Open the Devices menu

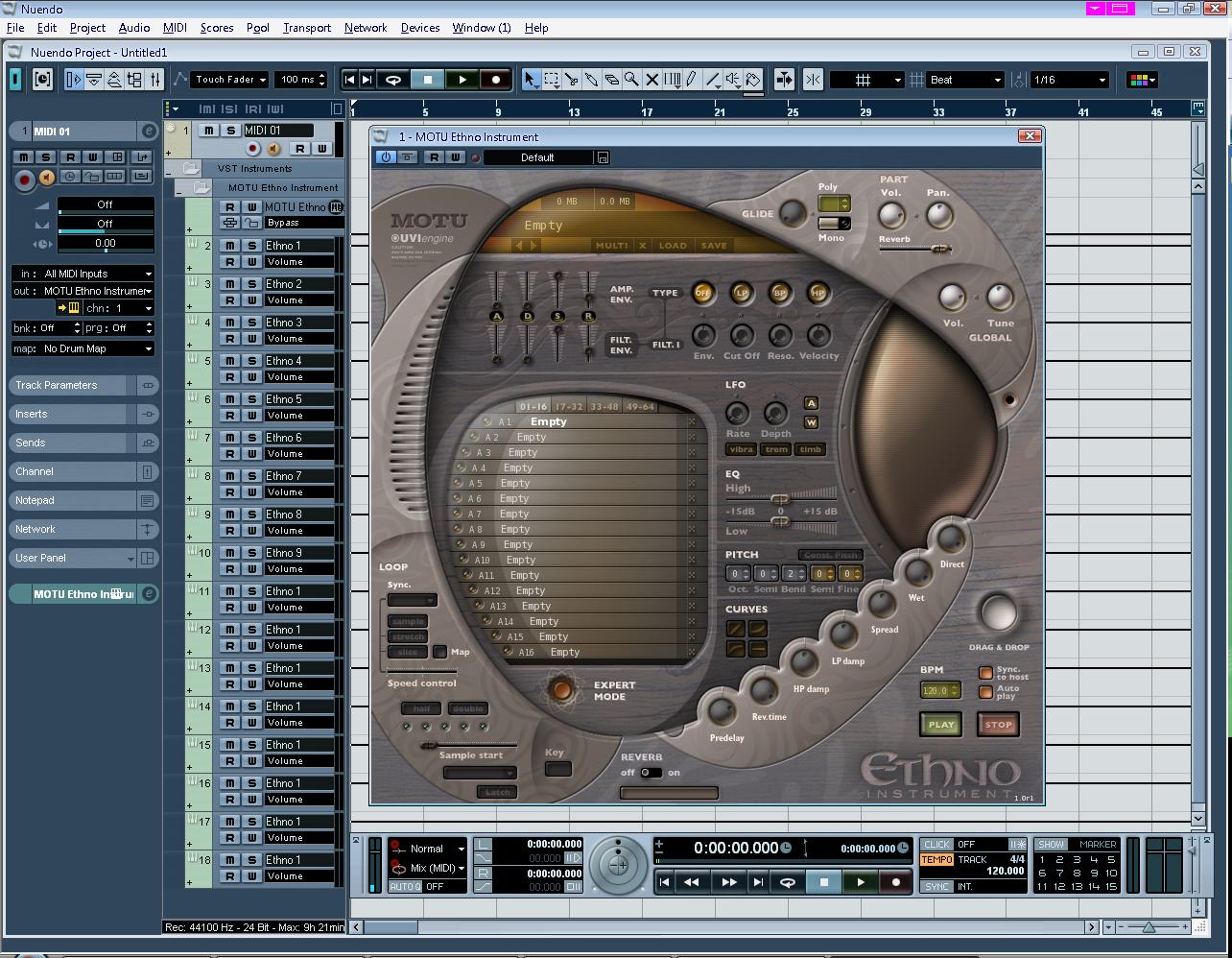tap(420, 28)
